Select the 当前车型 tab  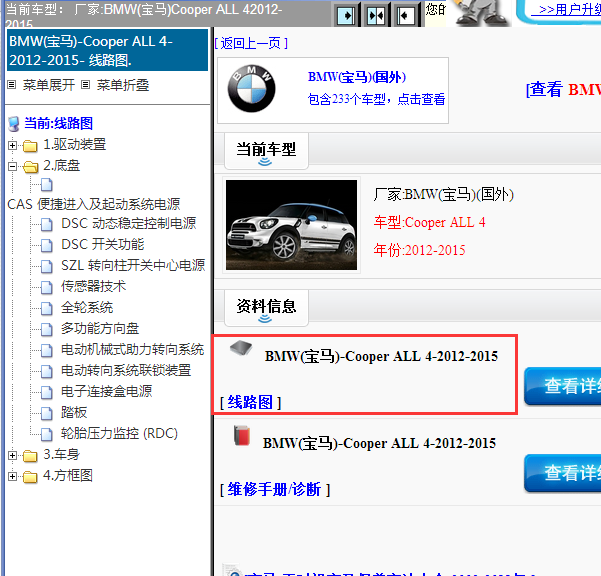point(266,151)
